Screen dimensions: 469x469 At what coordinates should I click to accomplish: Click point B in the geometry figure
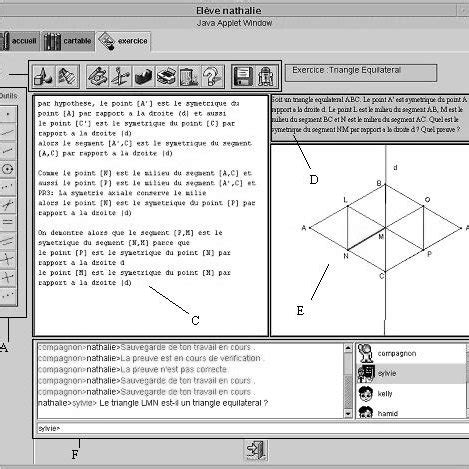click(x=385, y=184)
